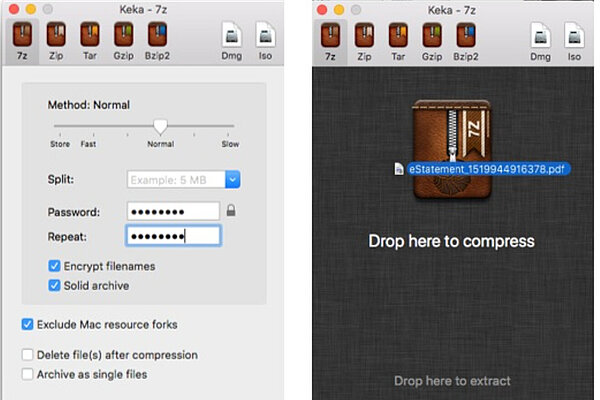
Task: Select Dmg format in left Keka window
Action: point(232,41)
